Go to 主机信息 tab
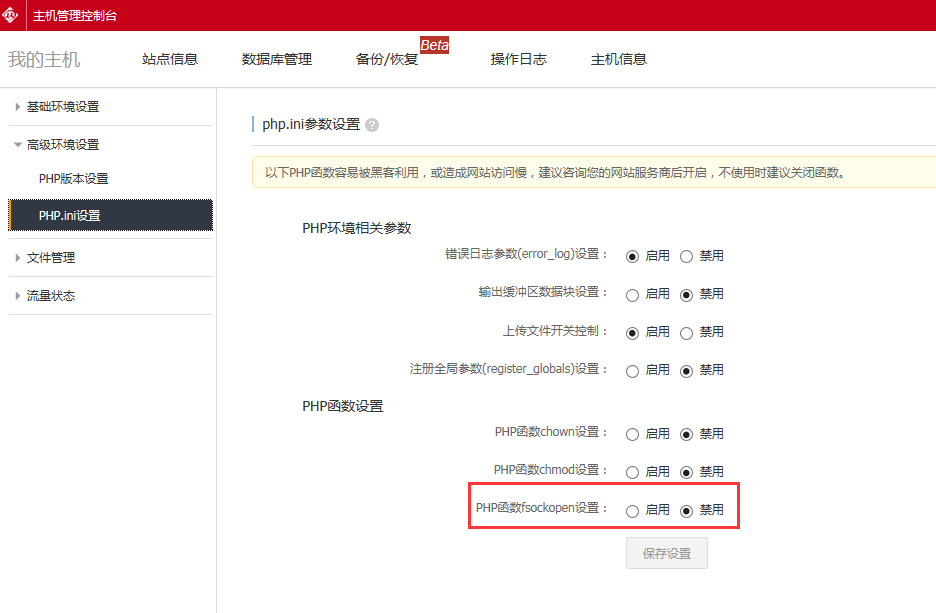The height and width of the screenshot is (613, 936). point(619,59)
